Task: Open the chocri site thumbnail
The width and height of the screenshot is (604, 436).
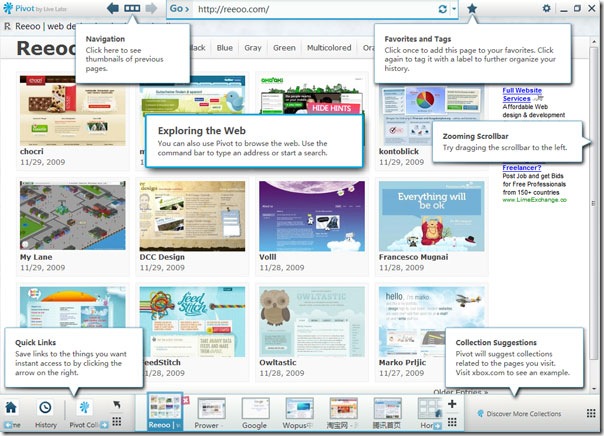Action: (72, 111)
